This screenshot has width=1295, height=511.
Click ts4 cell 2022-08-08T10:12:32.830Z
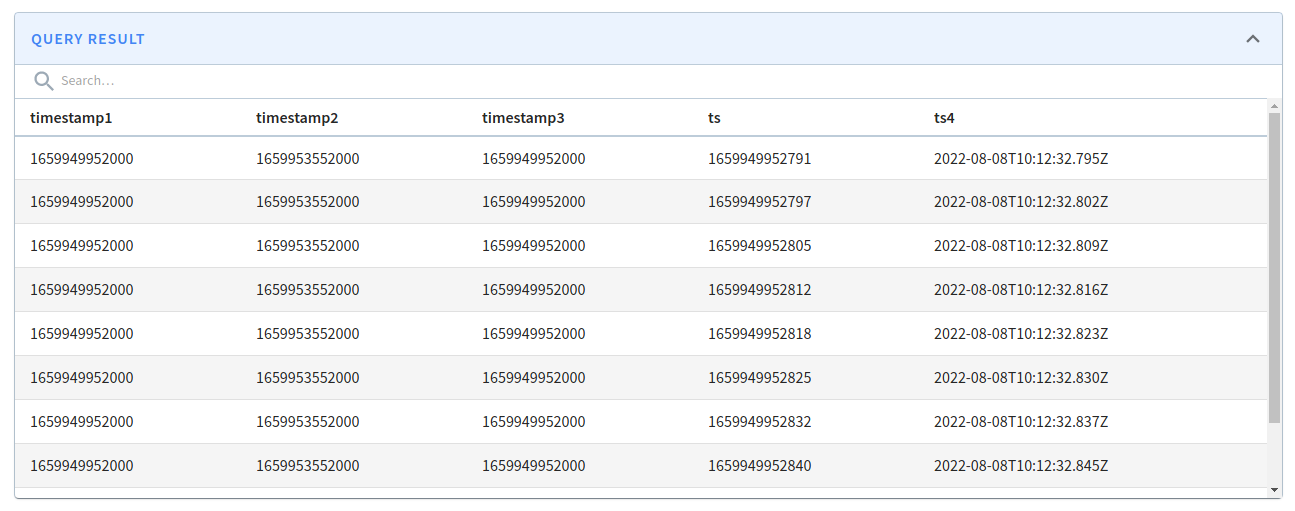point(1021,378)
